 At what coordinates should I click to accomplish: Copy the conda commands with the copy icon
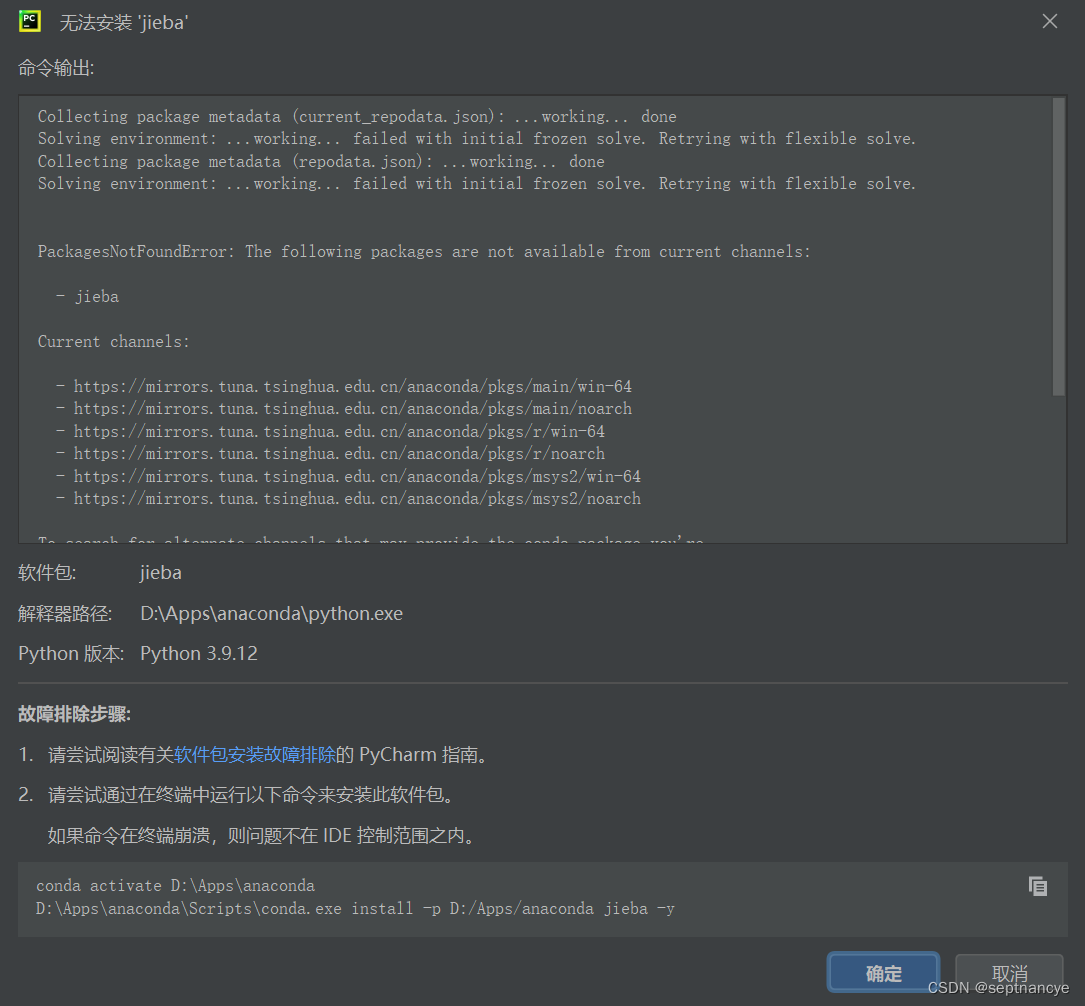(x=1037, y=886)
